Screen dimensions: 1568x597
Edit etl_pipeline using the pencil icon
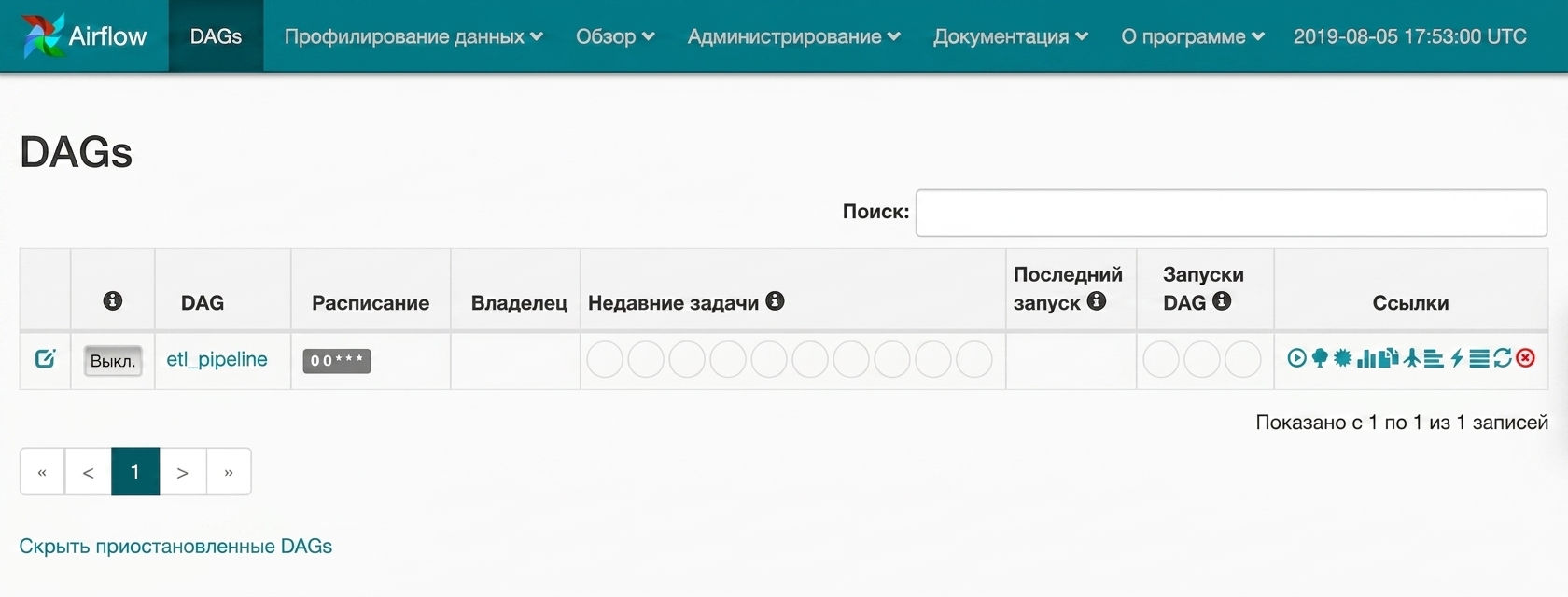45,358
